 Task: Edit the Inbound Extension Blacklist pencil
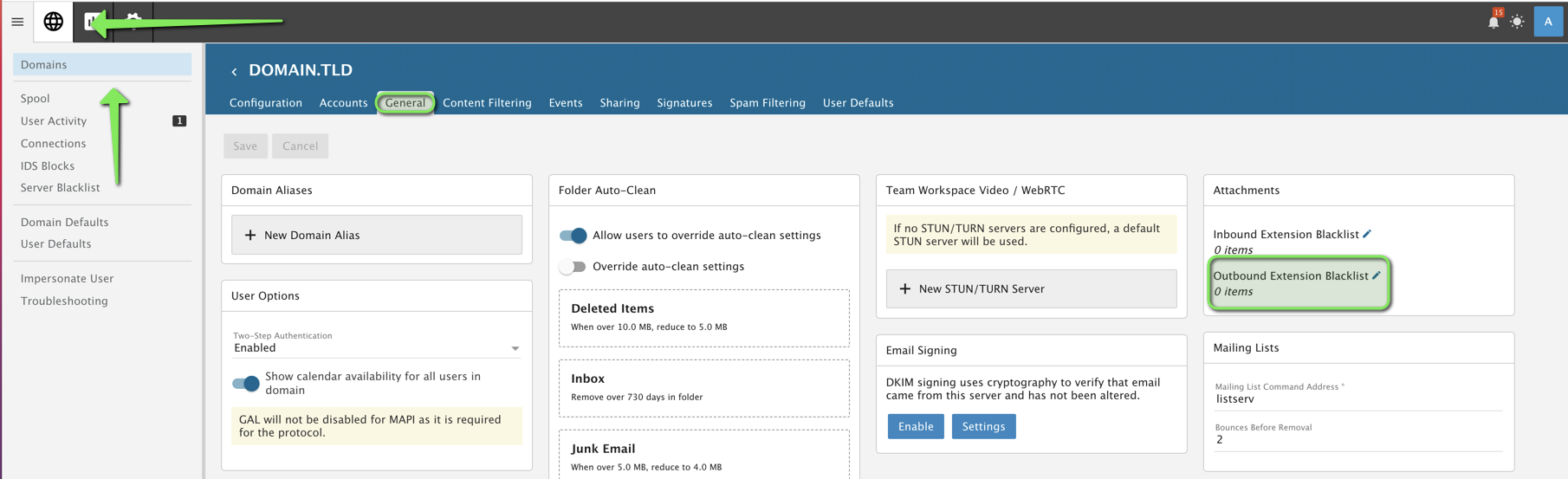[x=1367, y=234]
